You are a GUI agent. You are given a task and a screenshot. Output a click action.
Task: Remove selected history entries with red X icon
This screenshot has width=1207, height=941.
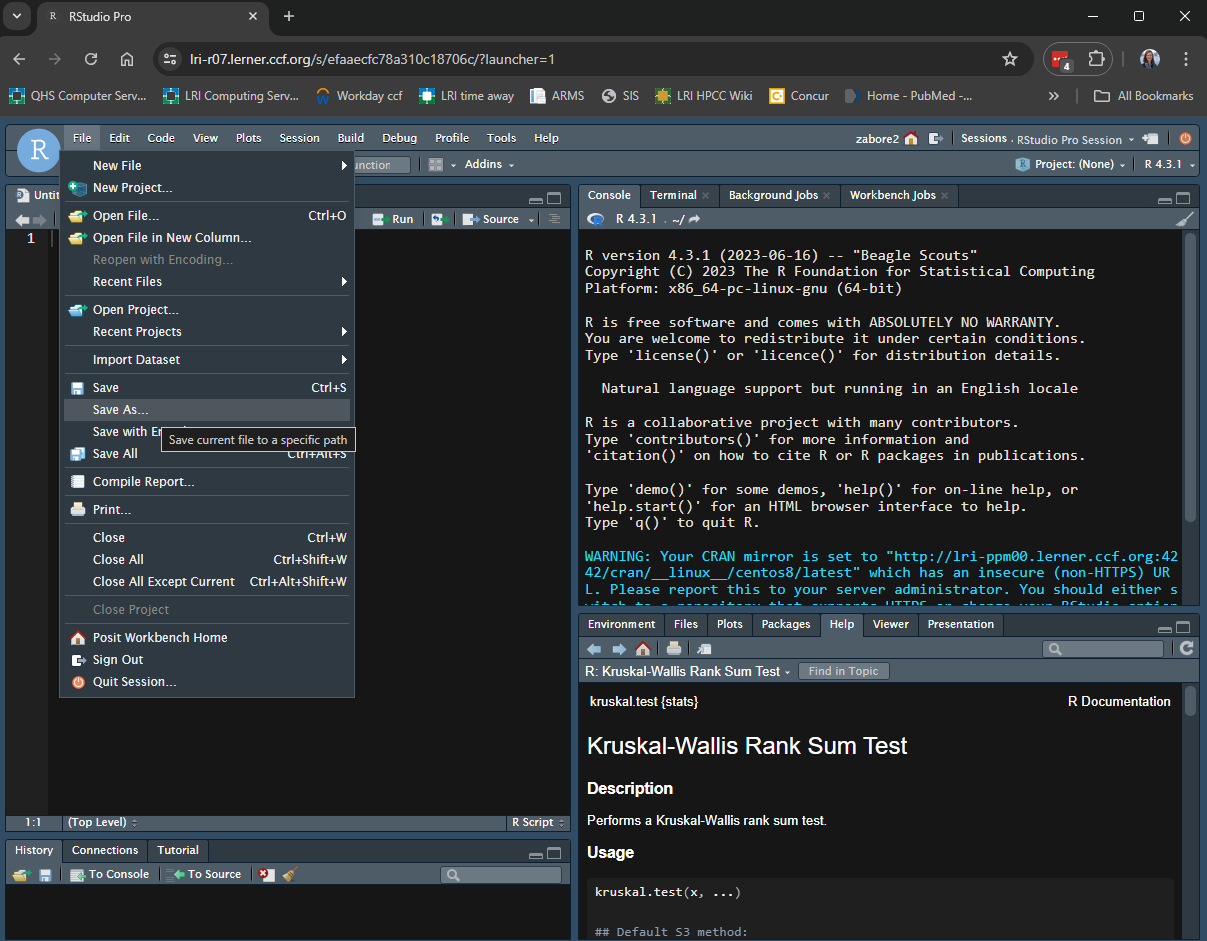pos(265,874)
